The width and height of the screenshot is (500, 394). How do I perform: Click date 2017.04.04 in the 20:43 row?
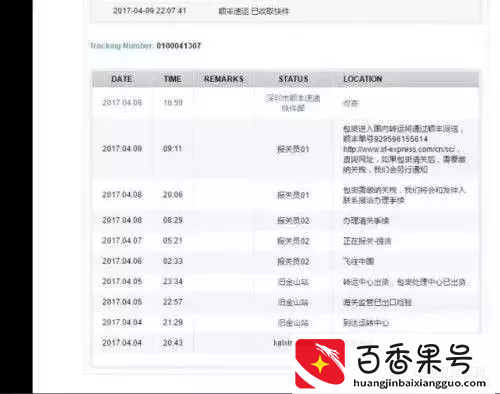point(122,343)
